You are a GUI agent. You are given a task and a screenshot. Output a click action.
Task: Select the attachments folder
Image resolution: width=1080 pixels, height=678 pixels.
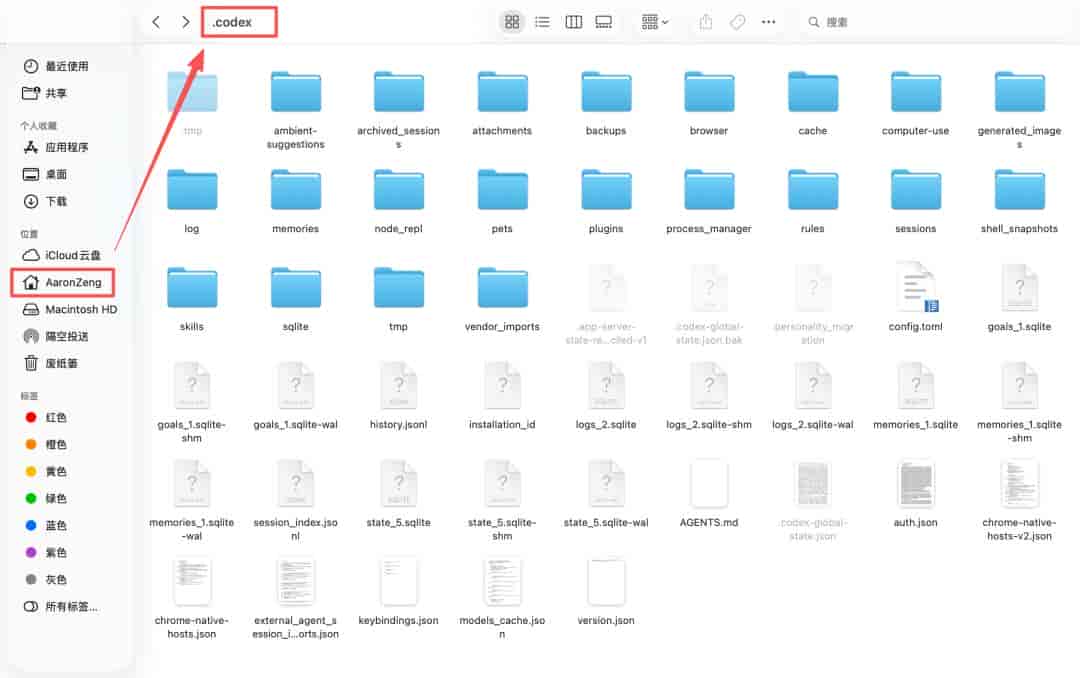click(x=502, y=102)
